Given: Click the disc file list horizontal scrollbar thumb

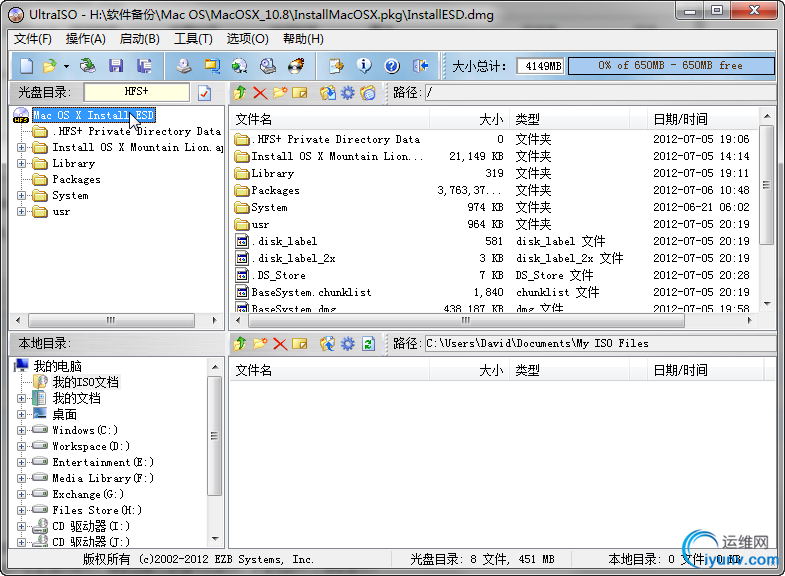Looking at the screenshot, I should (465, 320).
